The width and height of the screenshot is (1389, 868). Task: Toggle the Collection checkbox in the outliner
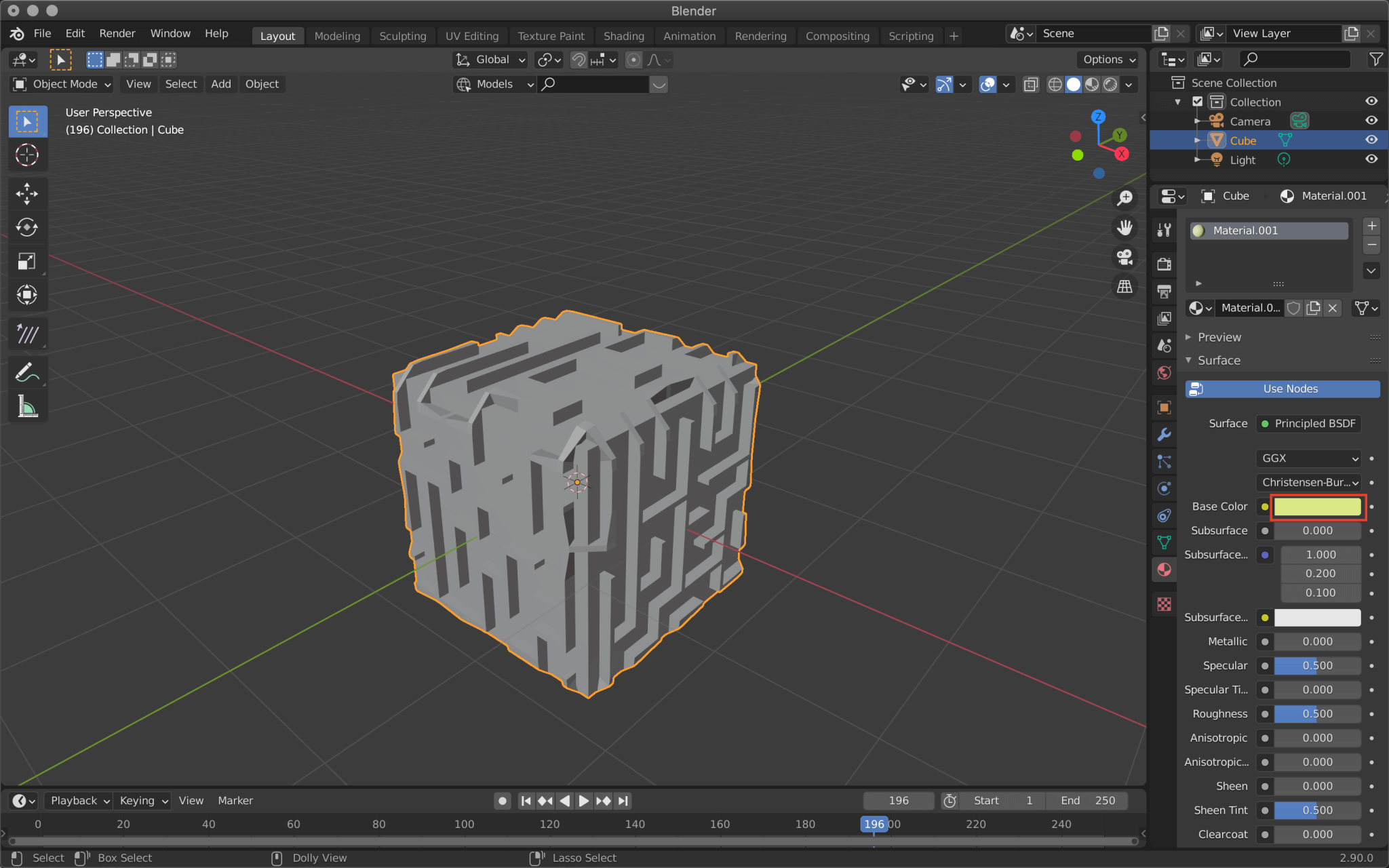pyautogui.click(x=1198, y=101)
